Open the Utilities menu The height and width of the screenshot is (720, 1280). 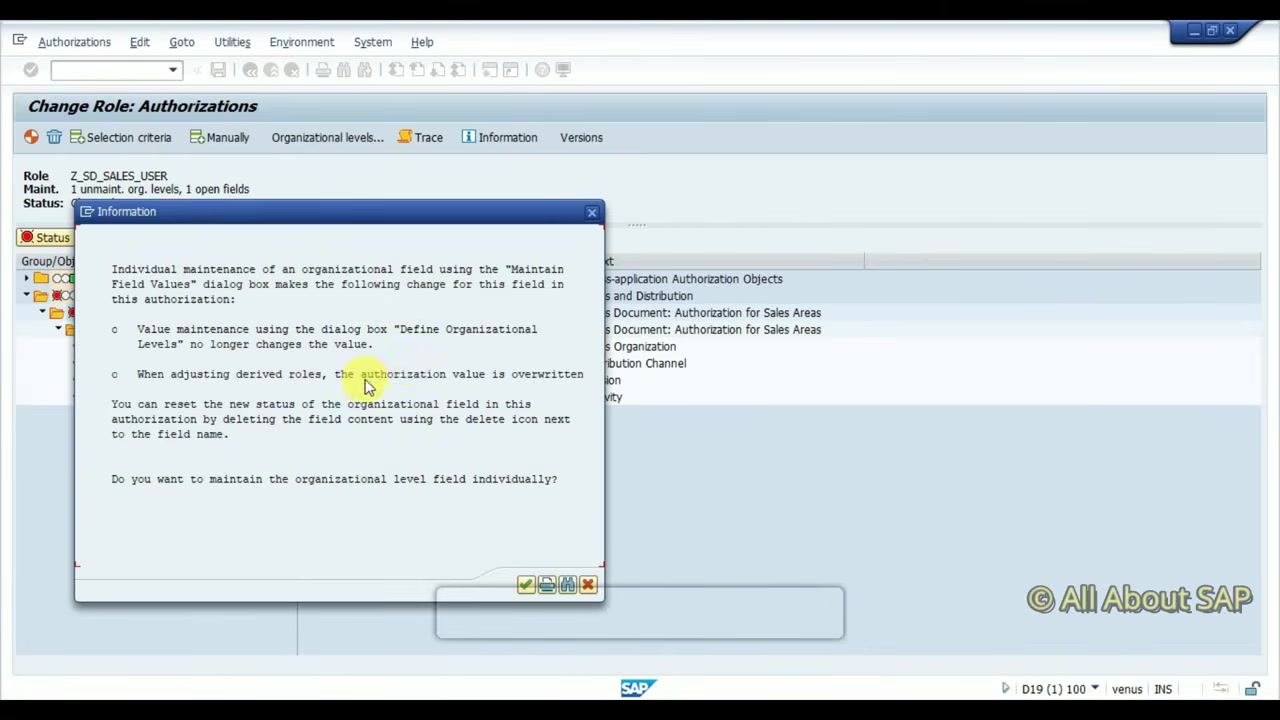coord(232,42)
